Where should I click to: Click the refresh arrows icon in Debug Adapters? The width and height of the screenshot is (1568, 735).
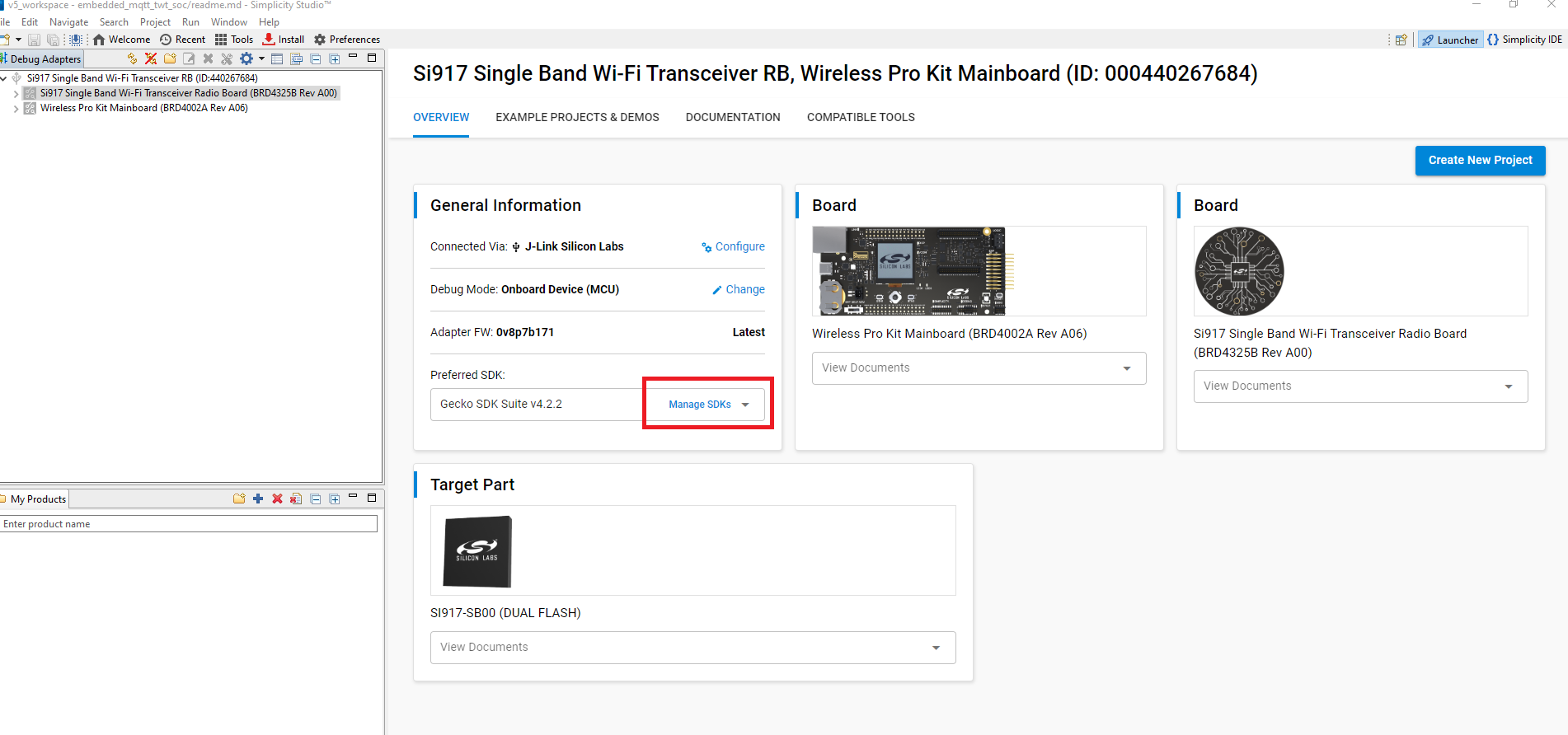(x=132, y=59)
